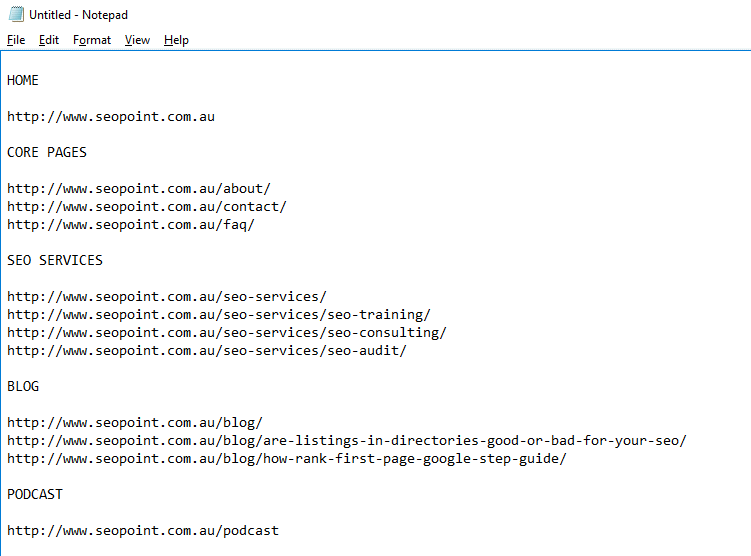
Task: Click the Notepad icon in title bar
Action: click(x=16, y=14)
